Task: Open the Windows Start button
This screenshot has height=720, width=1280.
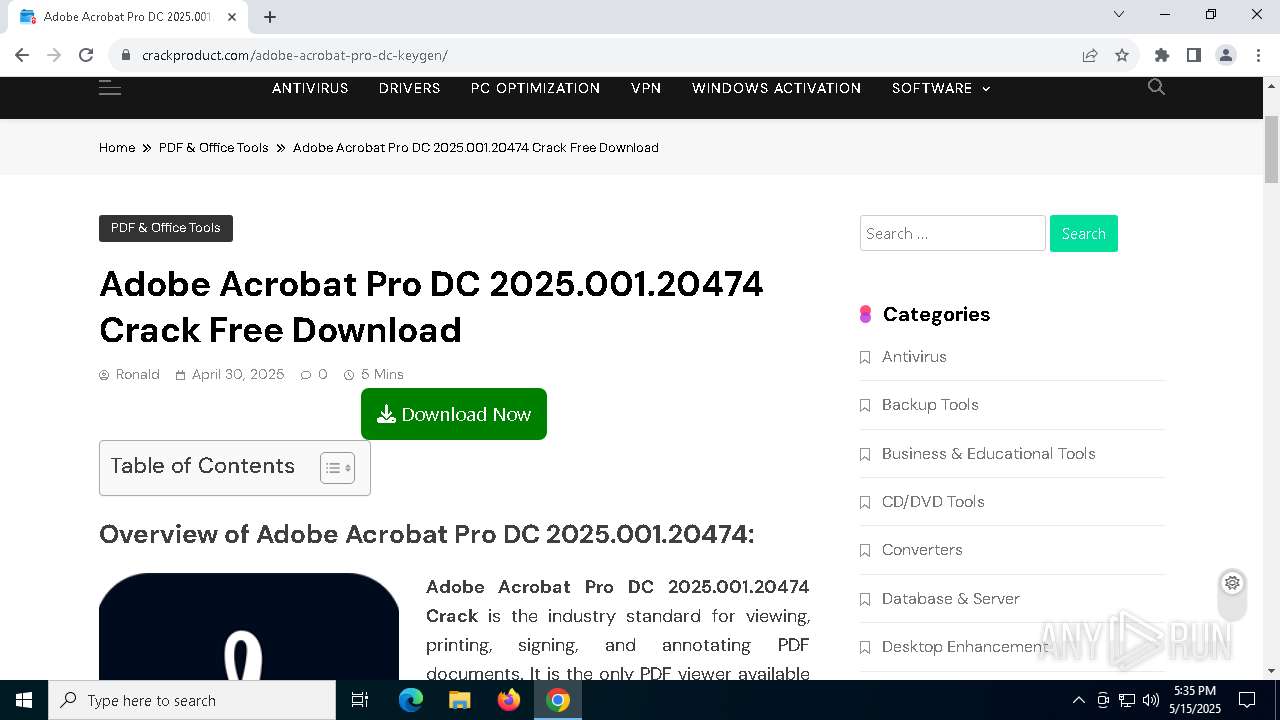Action: click(24, 700)
